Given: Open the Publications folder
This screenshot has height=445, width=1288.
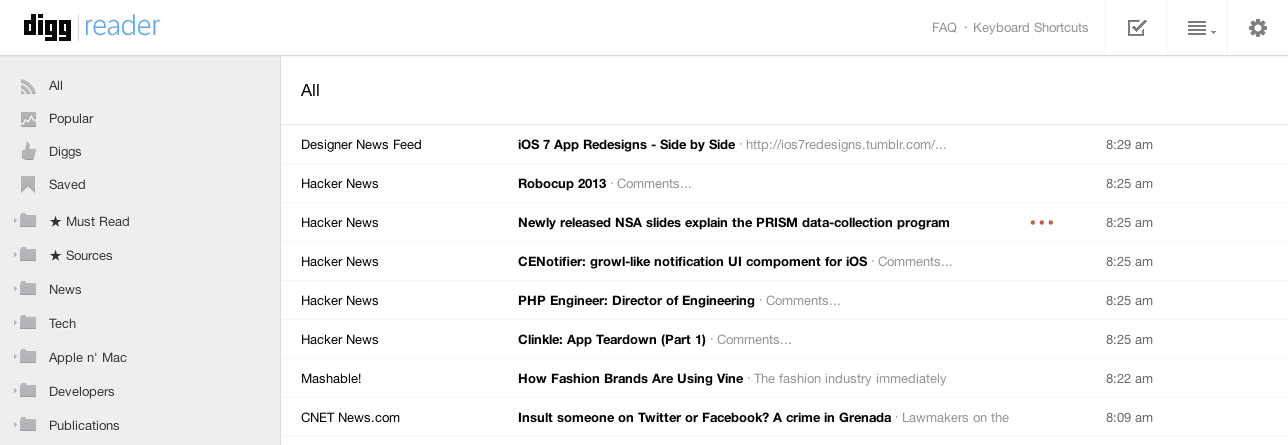Looking at the screenshot, I should [140, 425].
